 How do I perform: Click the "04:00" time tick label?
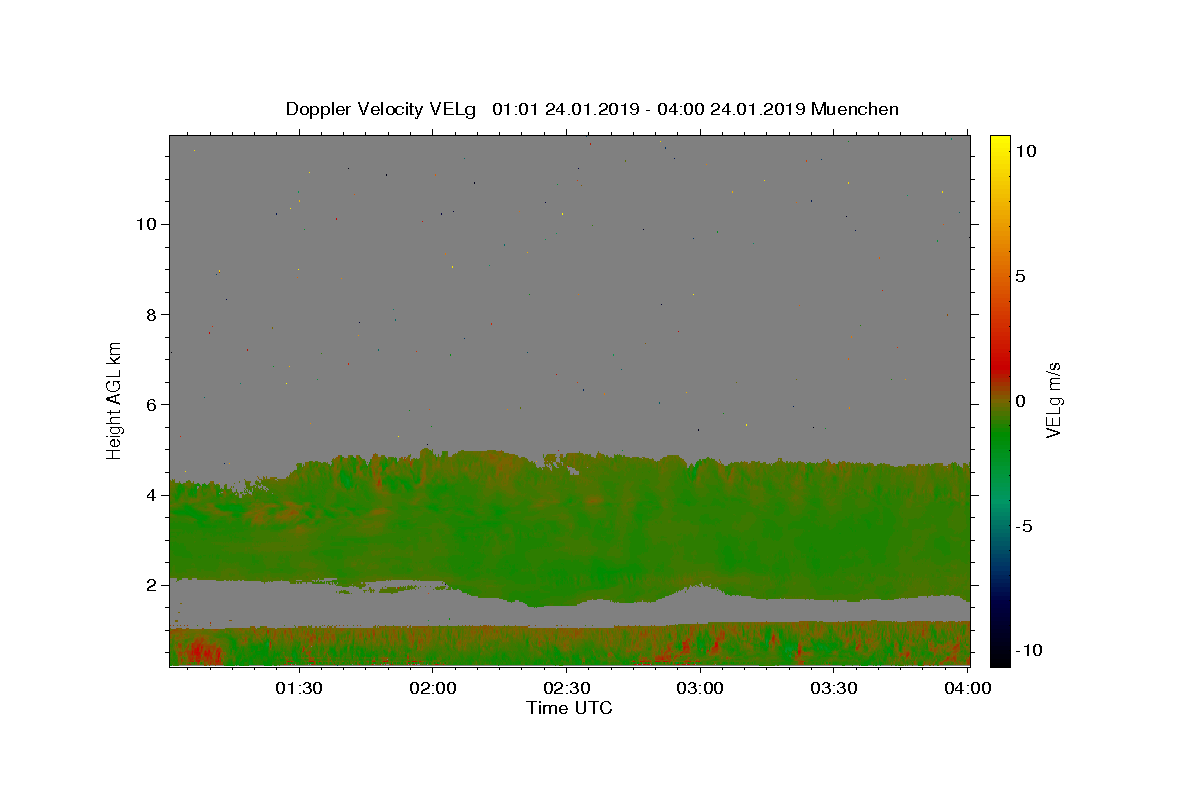tap(968, 688)
